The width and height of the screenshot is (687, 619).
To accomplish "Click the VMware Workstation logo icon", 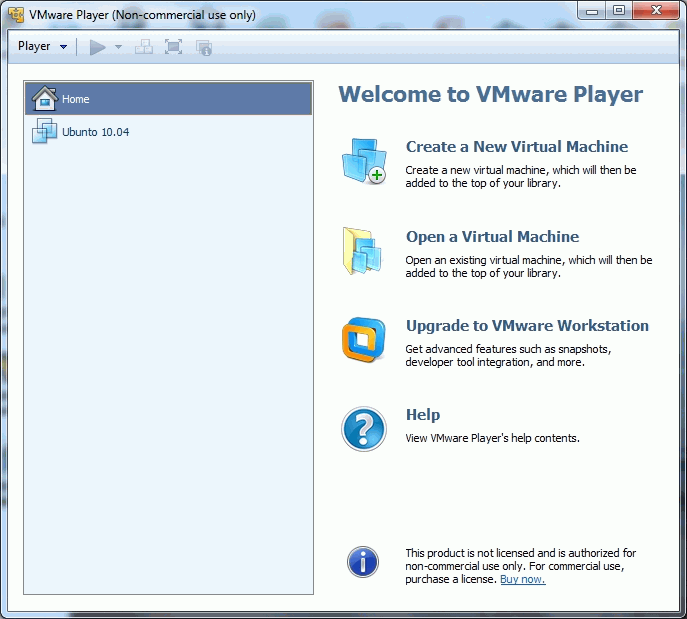I will point(364,340).
